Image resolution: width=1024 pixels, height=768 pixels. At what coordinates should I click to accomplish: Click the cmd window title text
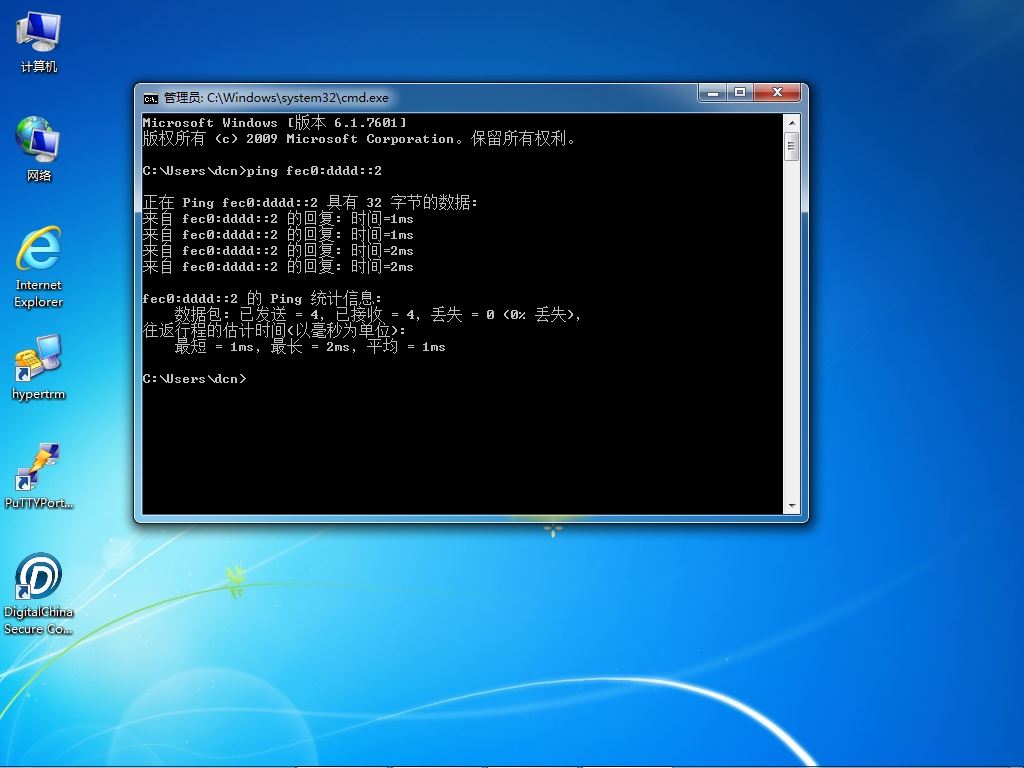point(276,98)
